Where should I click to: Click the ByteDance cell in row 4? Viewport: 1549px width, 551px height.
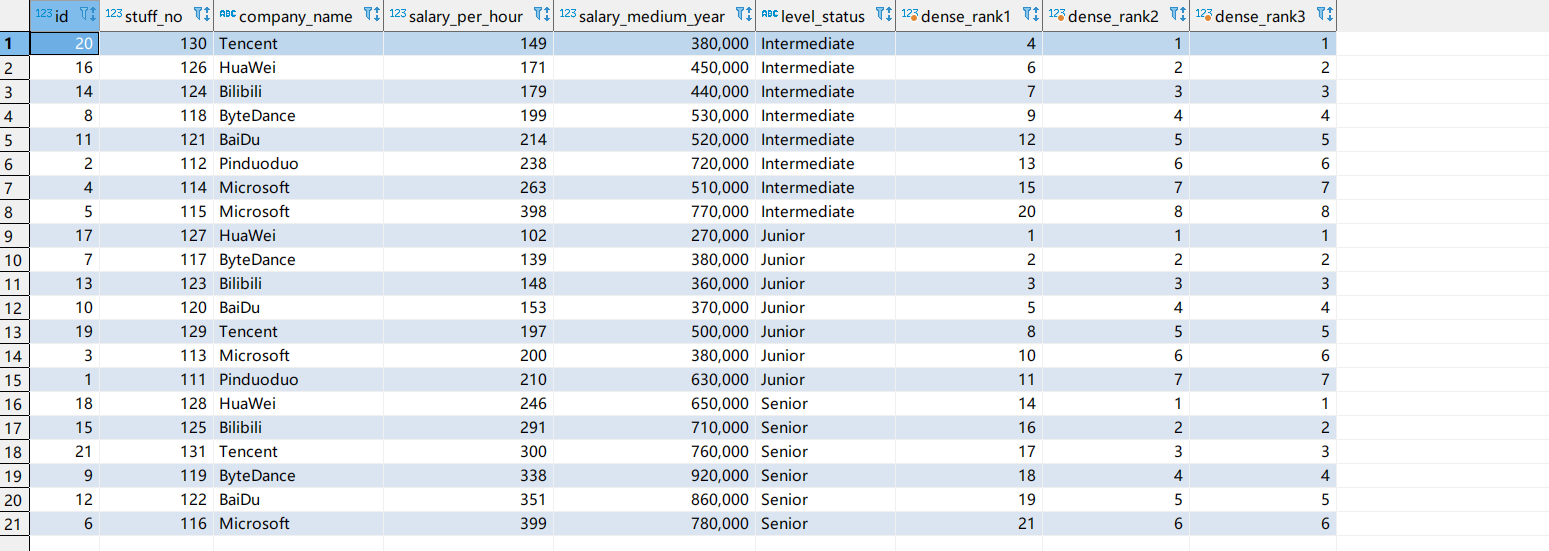(x=298, y=115)
